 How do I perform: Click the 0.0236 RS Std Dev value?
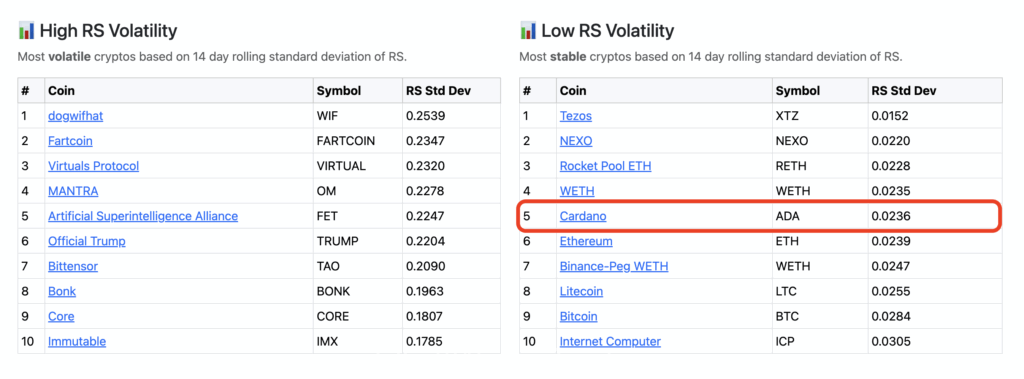[x=891, y=216]
